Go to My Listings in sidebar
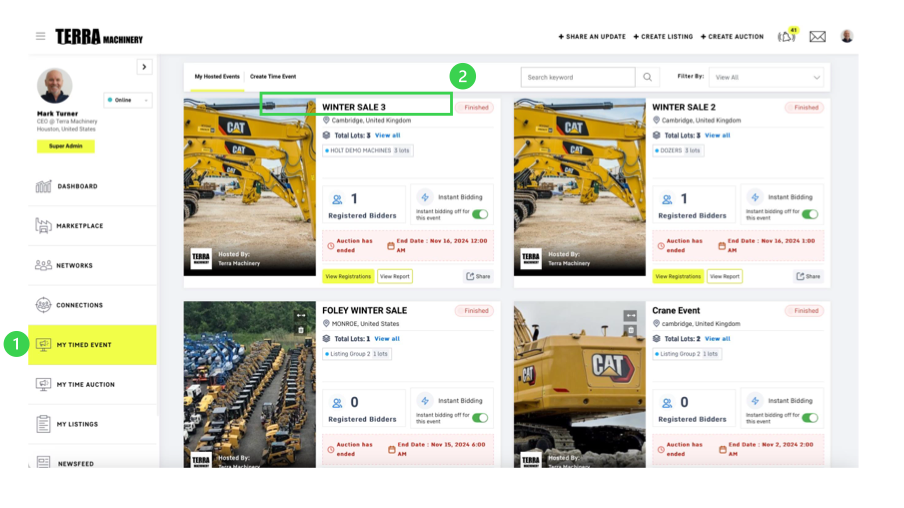904x508 pixels. [92, 424]
